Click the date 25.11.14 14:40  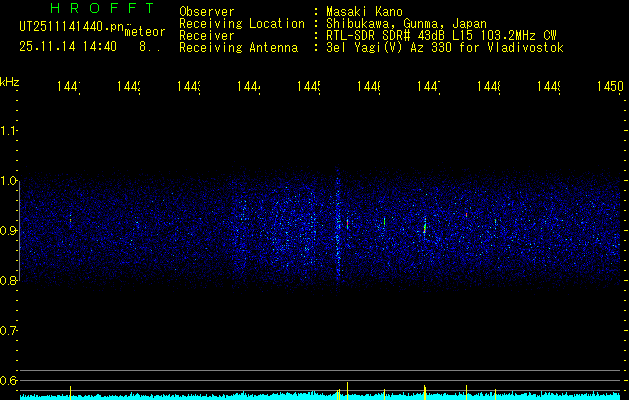pos(68,47)
